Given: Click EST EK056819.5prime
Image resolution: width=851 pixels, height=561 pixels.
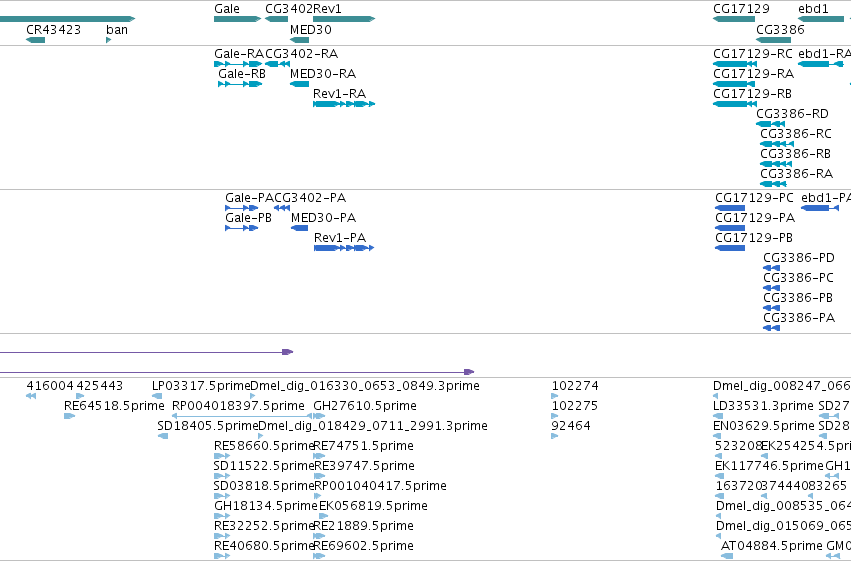Looking at the screenshot, I should point(323,517).
